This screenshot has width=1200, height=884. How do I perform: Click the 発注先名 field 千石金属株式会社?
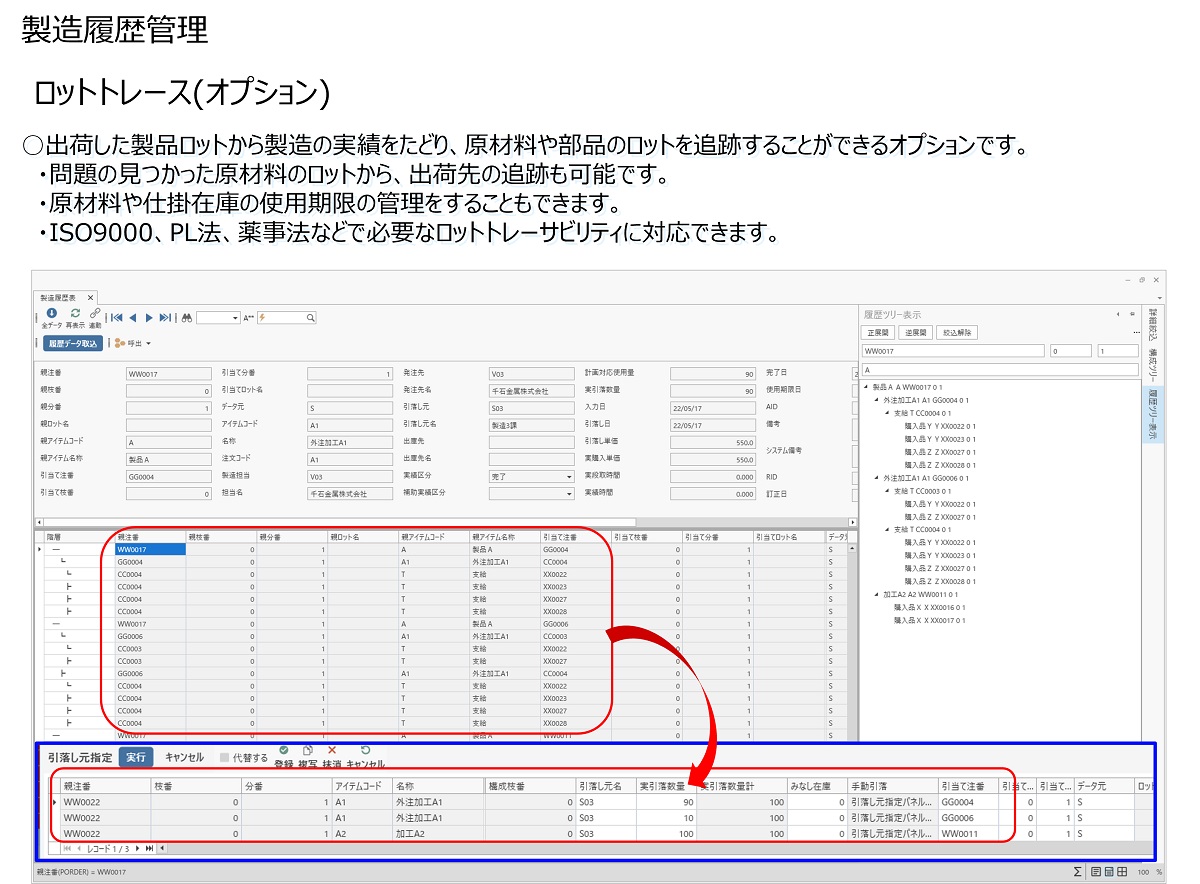pyautogui.click(x=533, y=391)
